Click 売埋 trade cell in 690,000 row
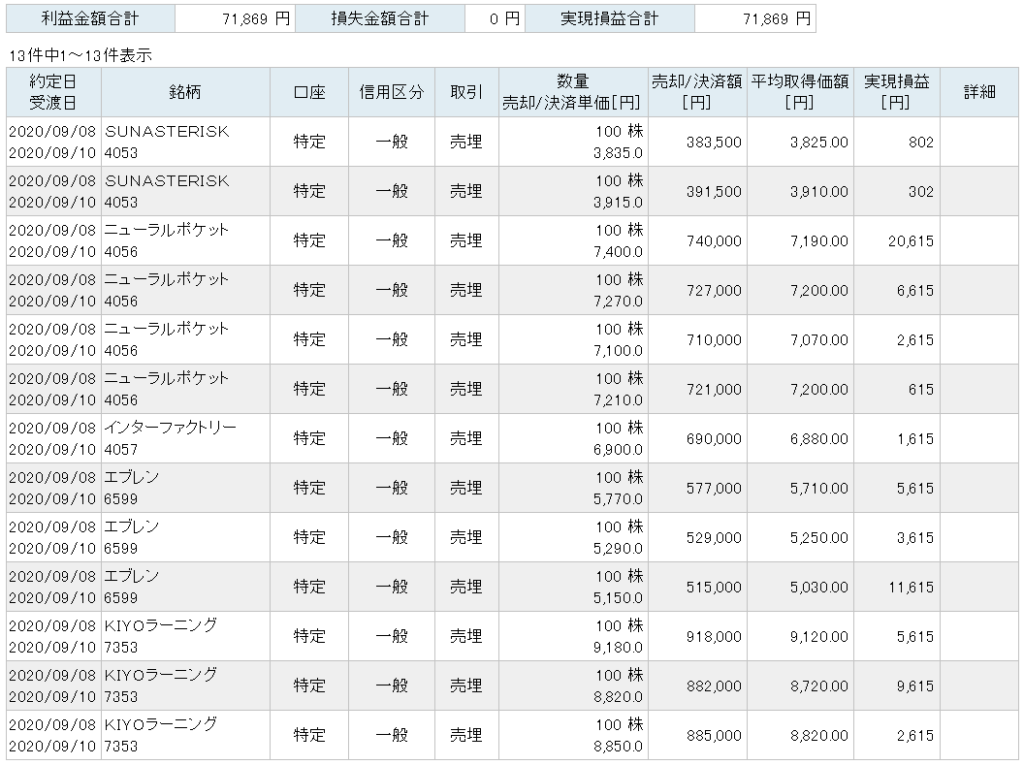This screenshot has width=1024, height=765. pos(466,439)
